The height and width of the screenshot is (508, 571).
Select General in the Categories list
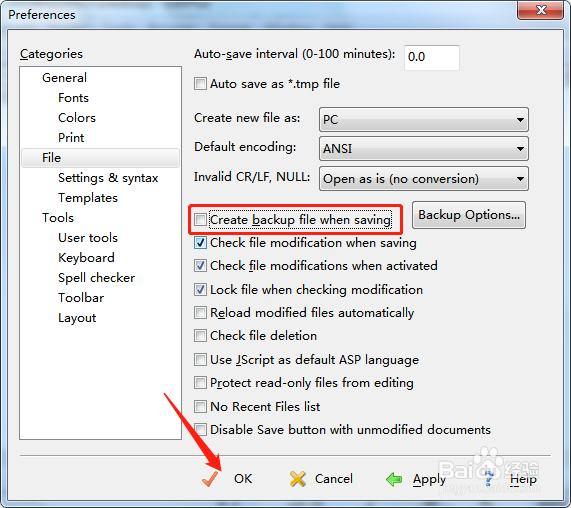(64, 78)
